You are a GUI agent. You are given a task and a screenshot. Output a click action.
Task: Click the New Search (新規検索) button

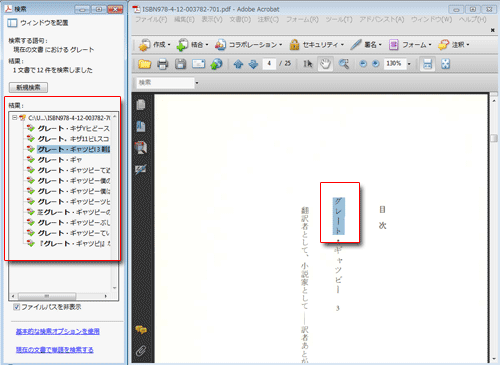click(x=28, y=87)
